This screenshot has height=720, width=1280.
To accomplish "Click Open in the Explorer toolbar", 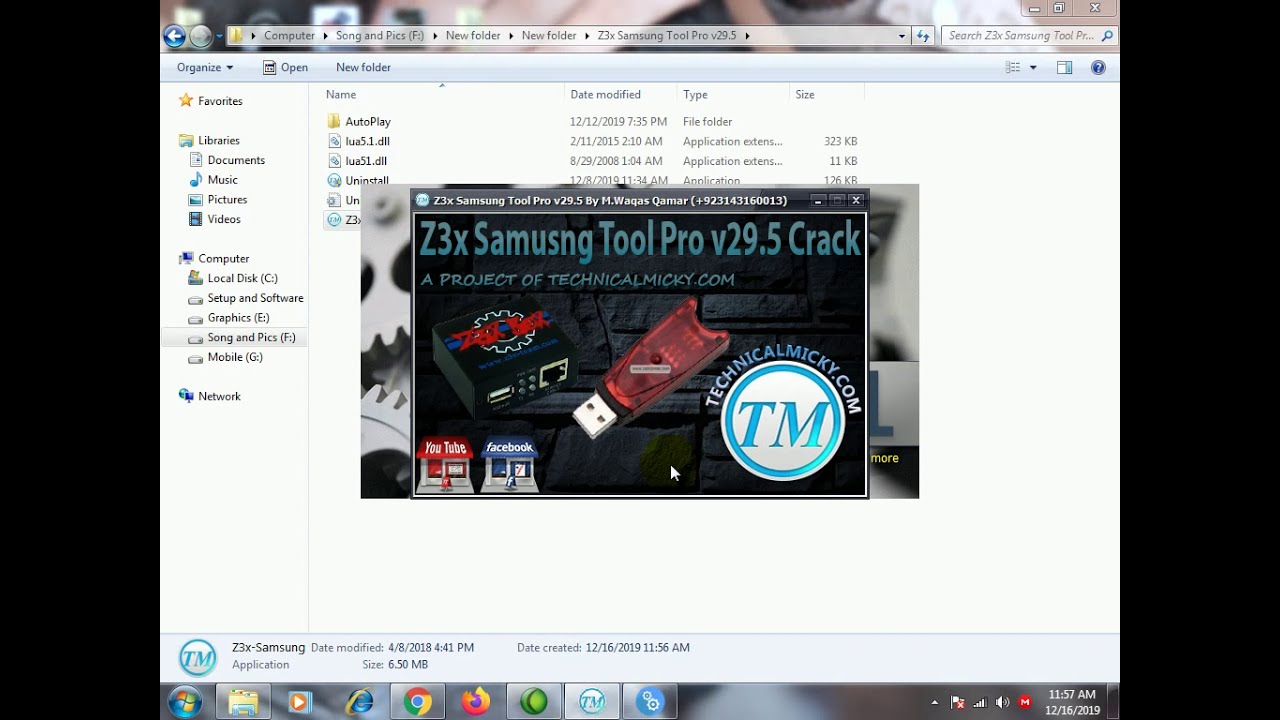I will [285, 67].
